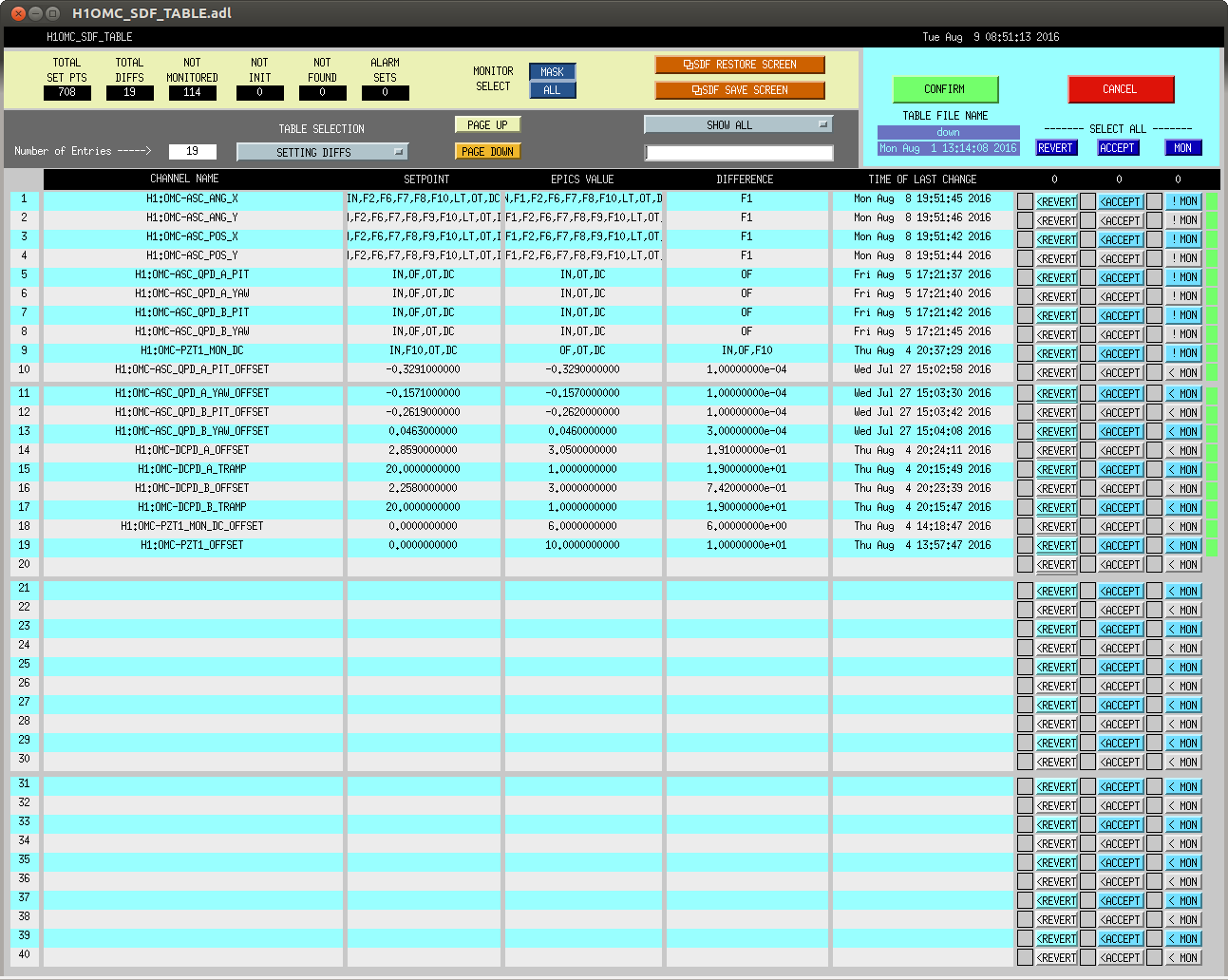
Task: Revert the H1:OMC-PZT1_OFFSET setting
Action: (x=1056, y=545)
